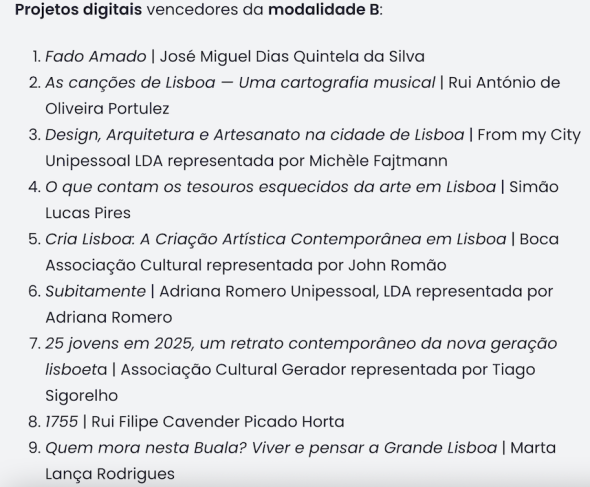Click the name 'Oliveira Portulez'

coord(107,109)
